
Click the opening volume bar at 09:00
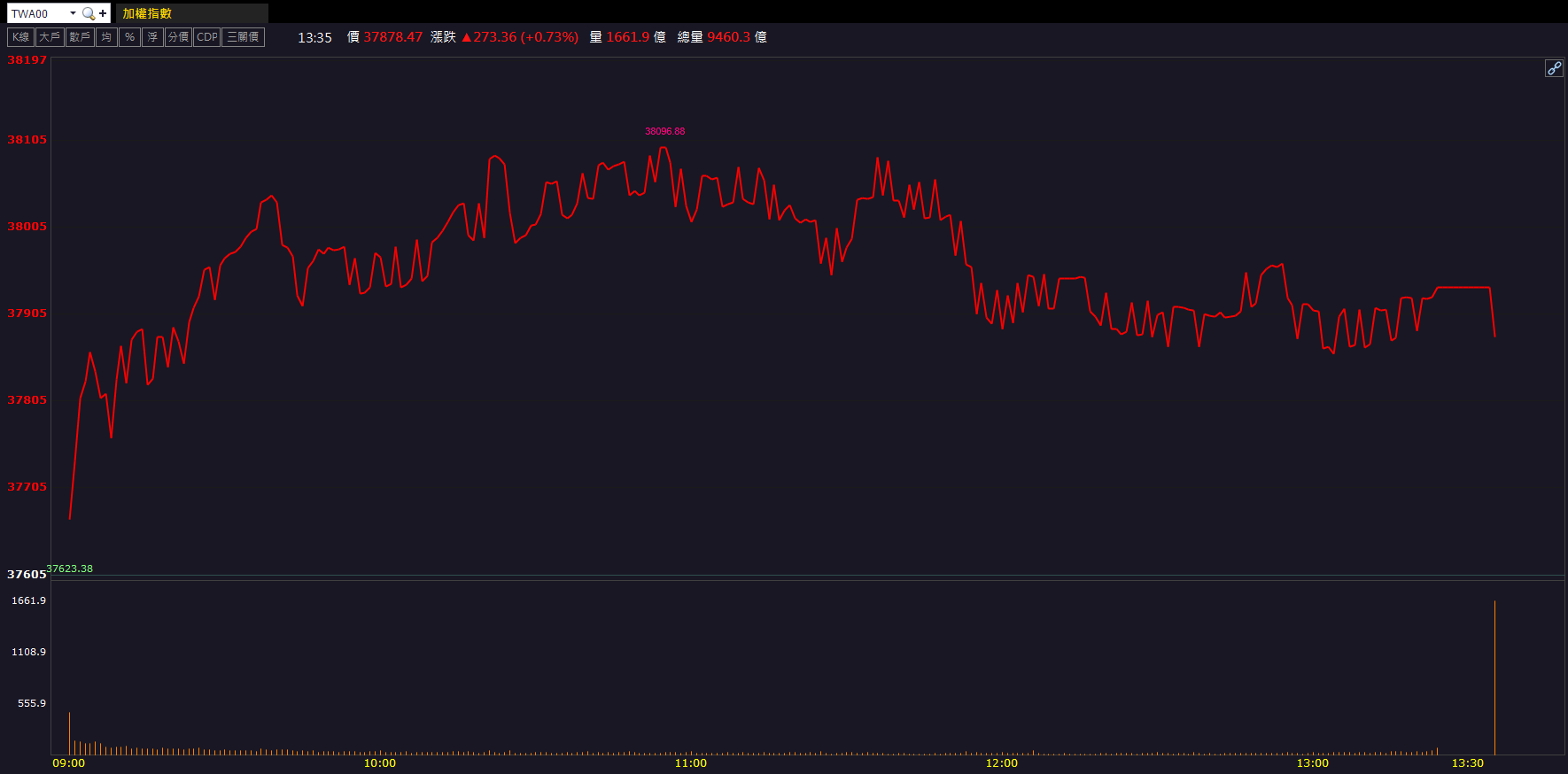[69, 733]
